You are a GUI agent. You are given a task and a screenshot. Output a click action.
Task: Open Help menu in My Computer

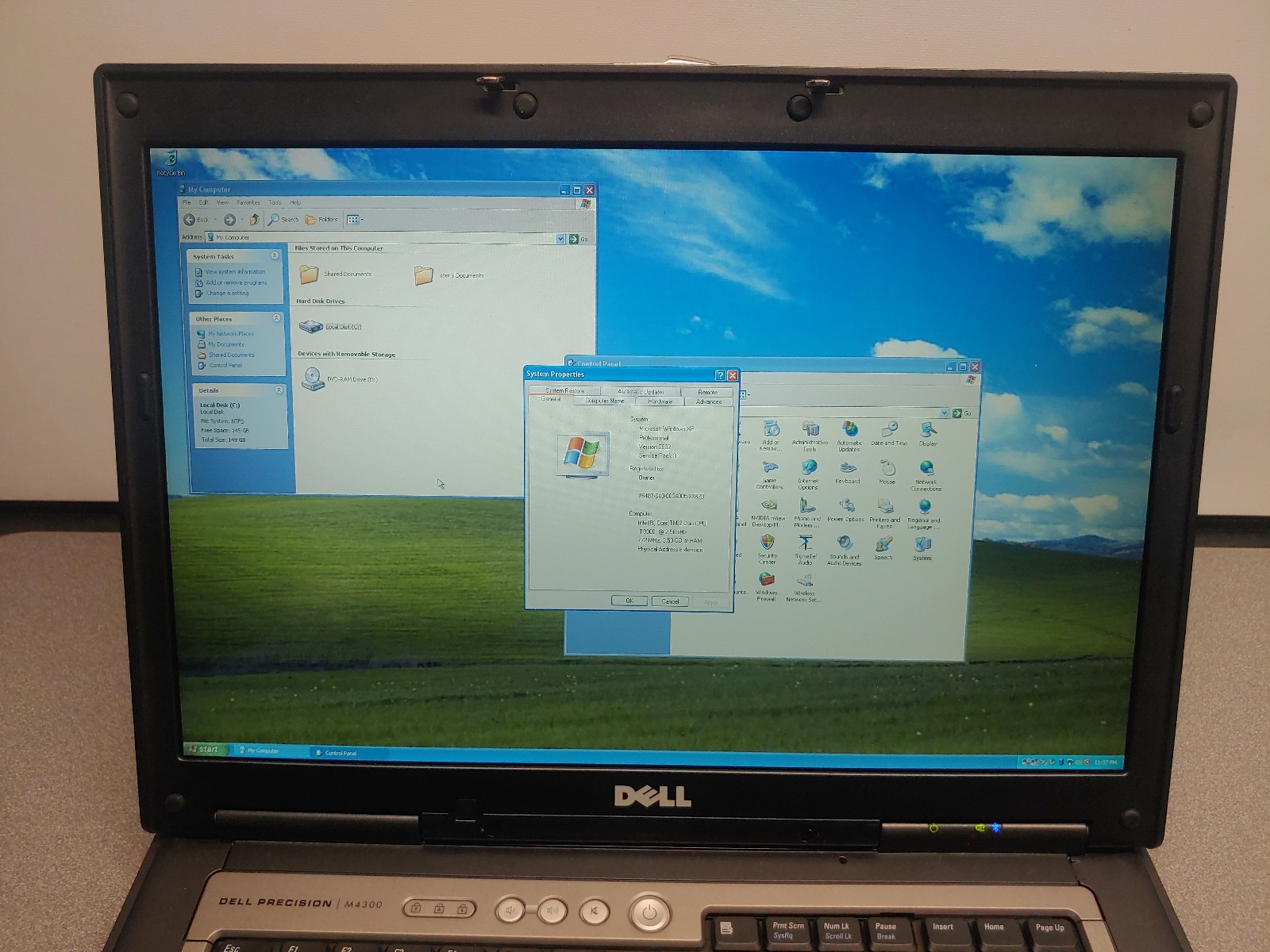[295, 202]
